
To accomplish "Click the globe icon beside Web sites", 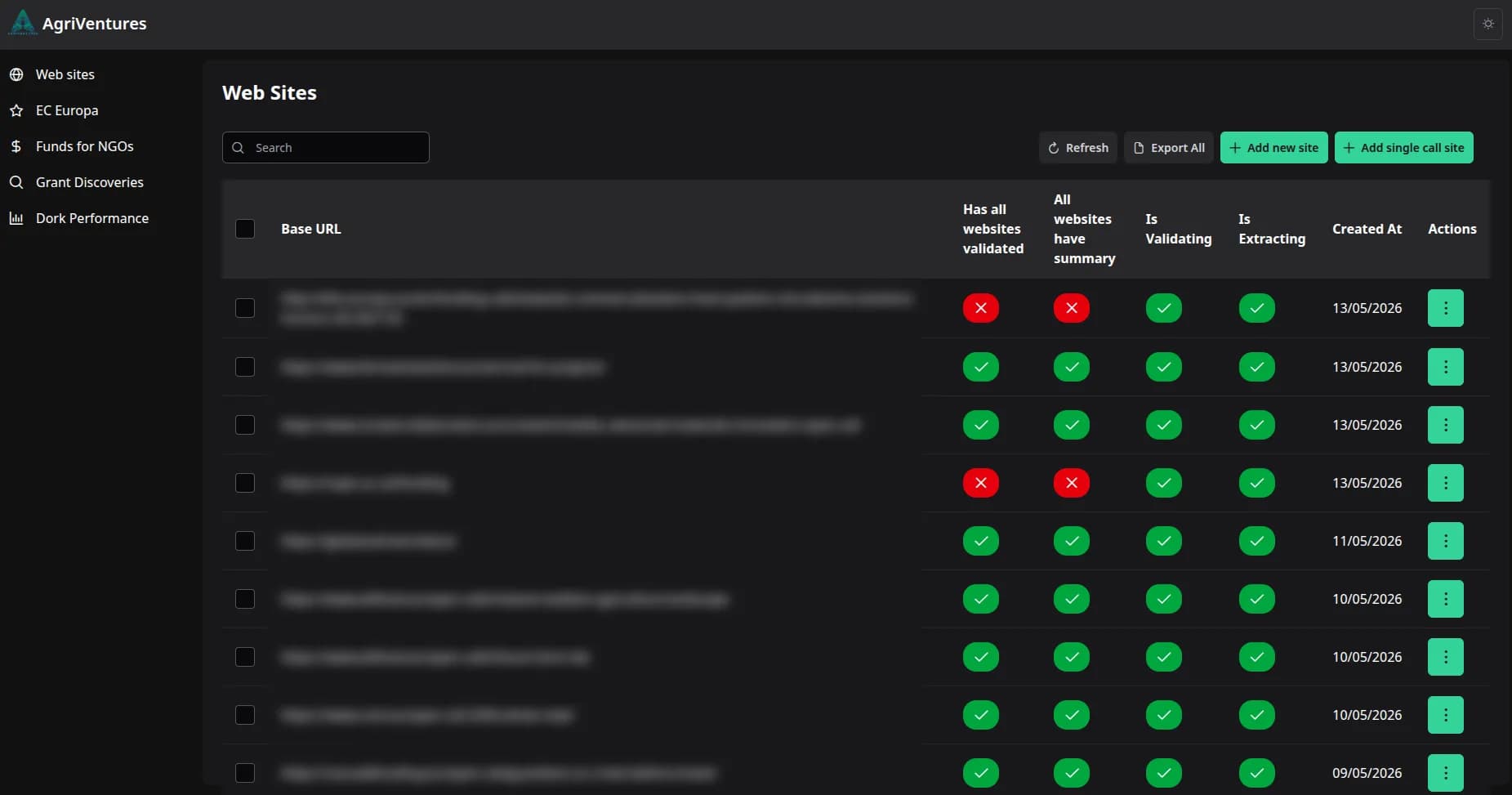I will pos(16,74).
